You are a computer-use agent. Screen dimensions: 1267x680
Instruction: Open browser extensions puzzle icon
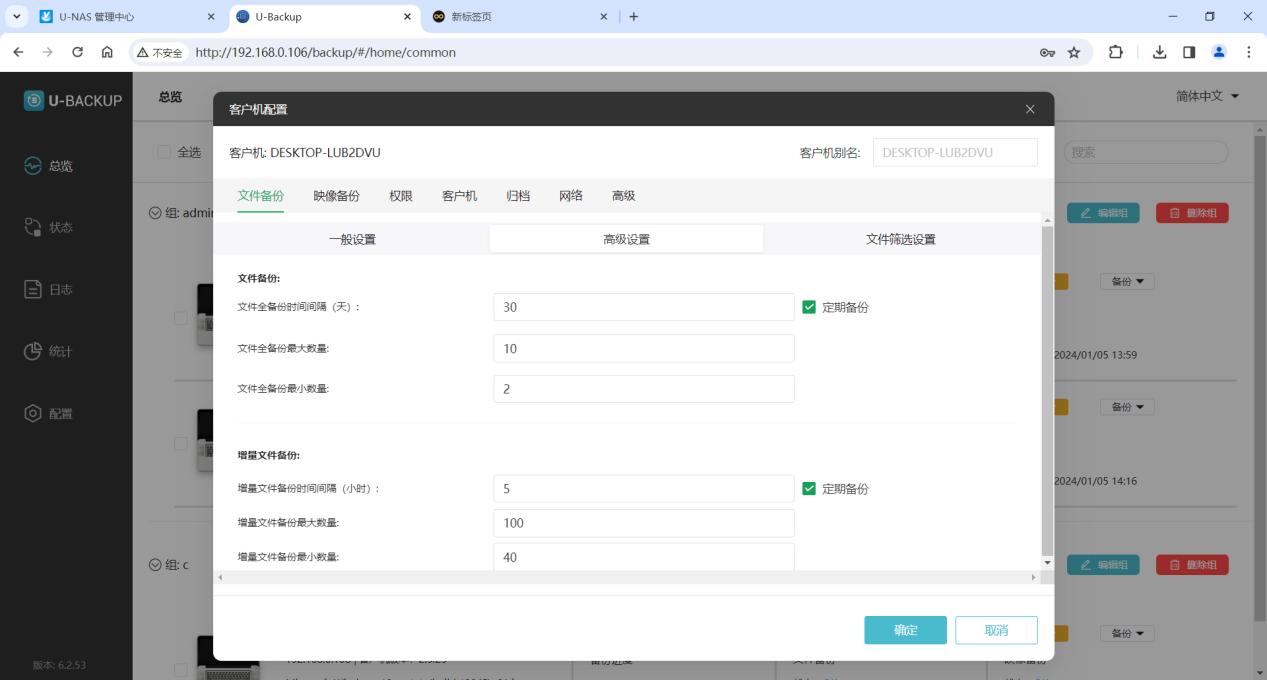point(1115,53)
